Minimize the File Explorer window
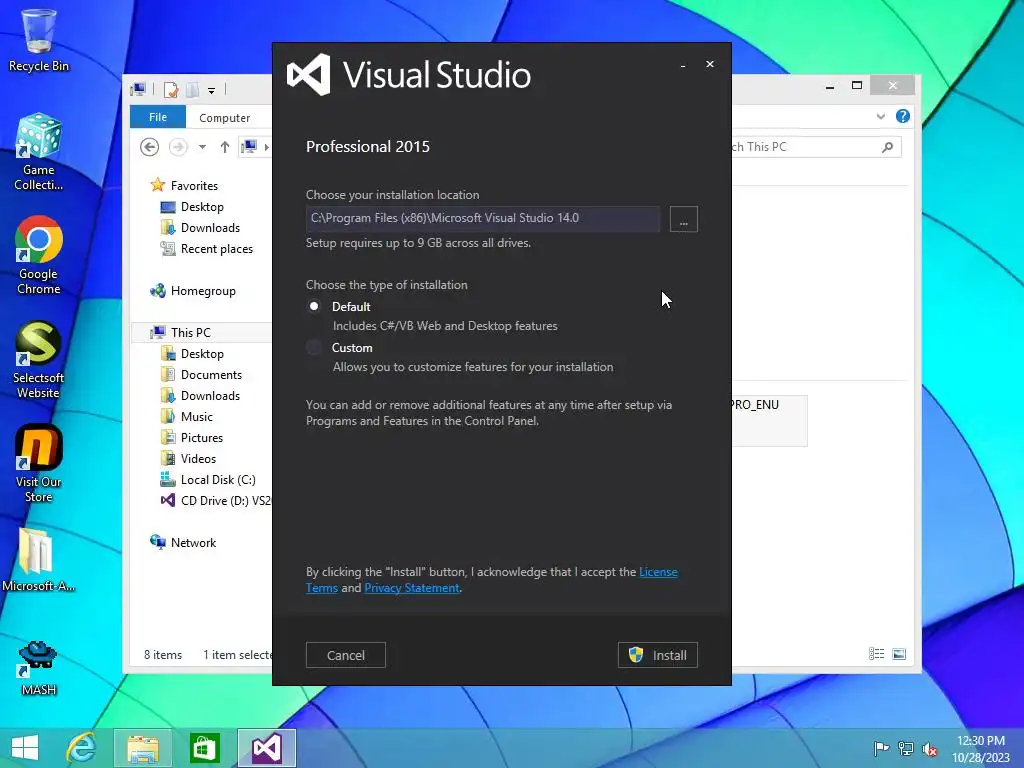Image resolution: width=1024 pixels, height=768 pixels. (x=830, y=86)
